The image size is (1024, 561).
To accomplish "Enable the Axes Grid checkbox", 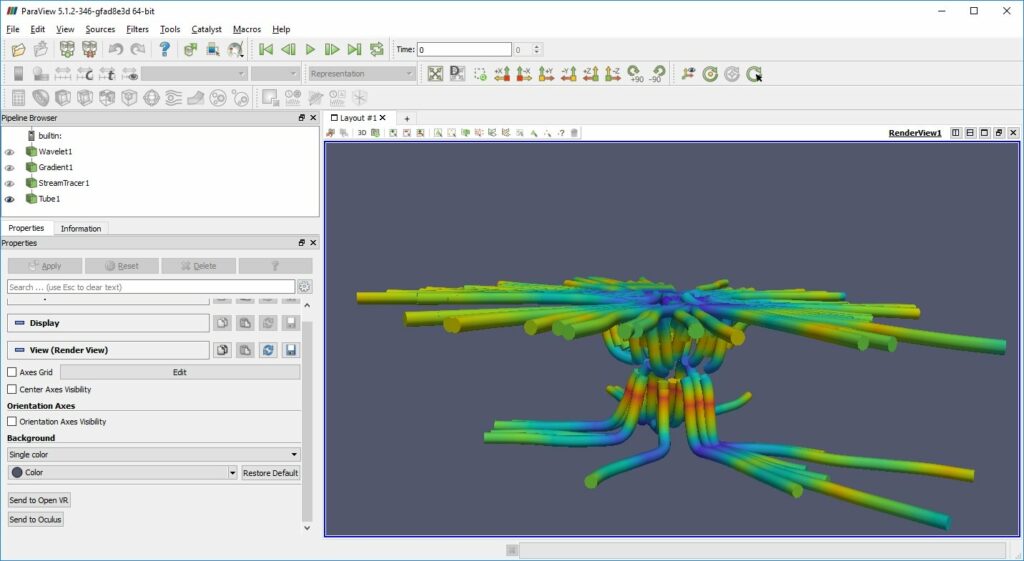I will click(x=12, y=372).
